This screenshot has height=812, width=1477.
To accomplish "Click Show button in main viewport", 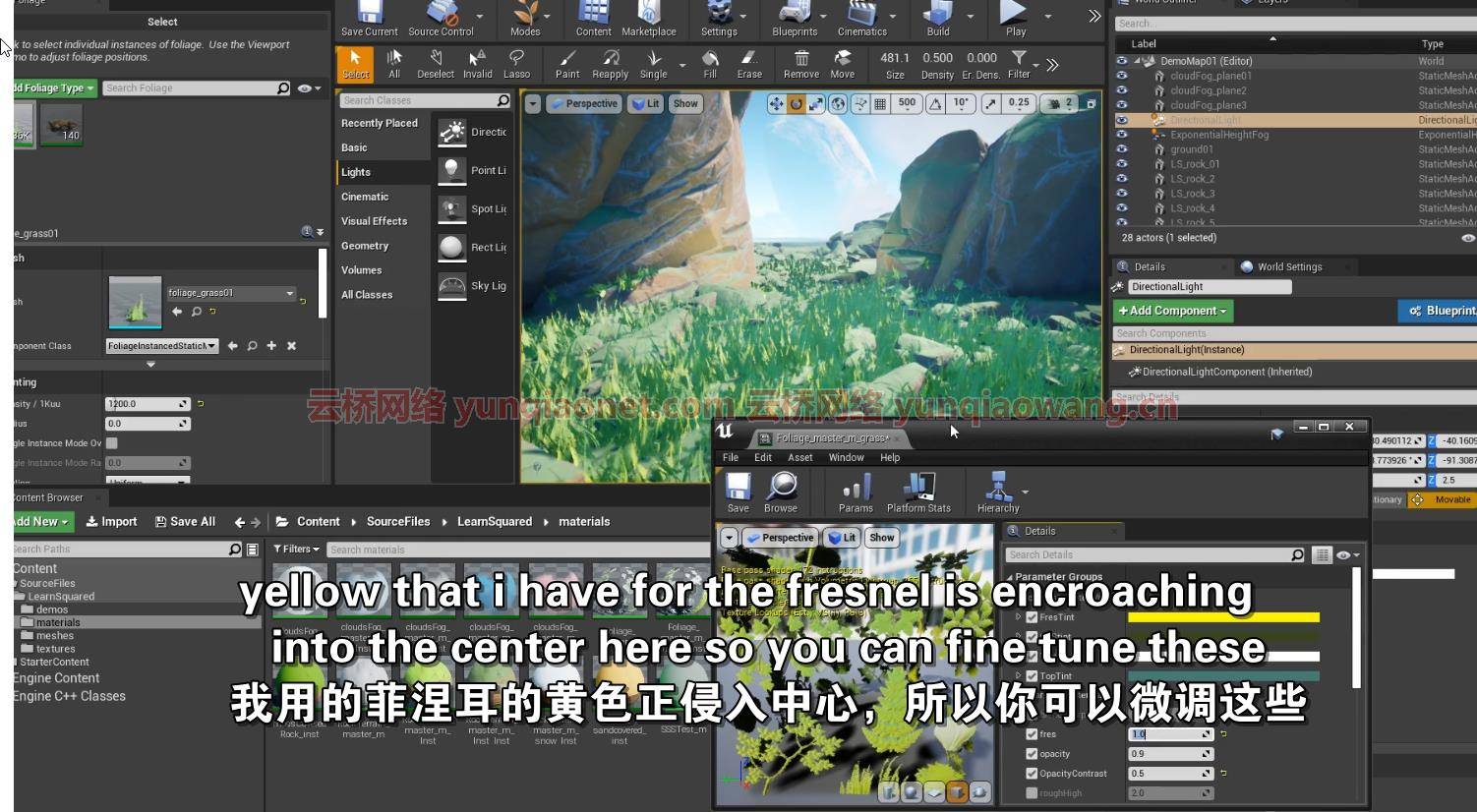I will [x=685, y=103].
